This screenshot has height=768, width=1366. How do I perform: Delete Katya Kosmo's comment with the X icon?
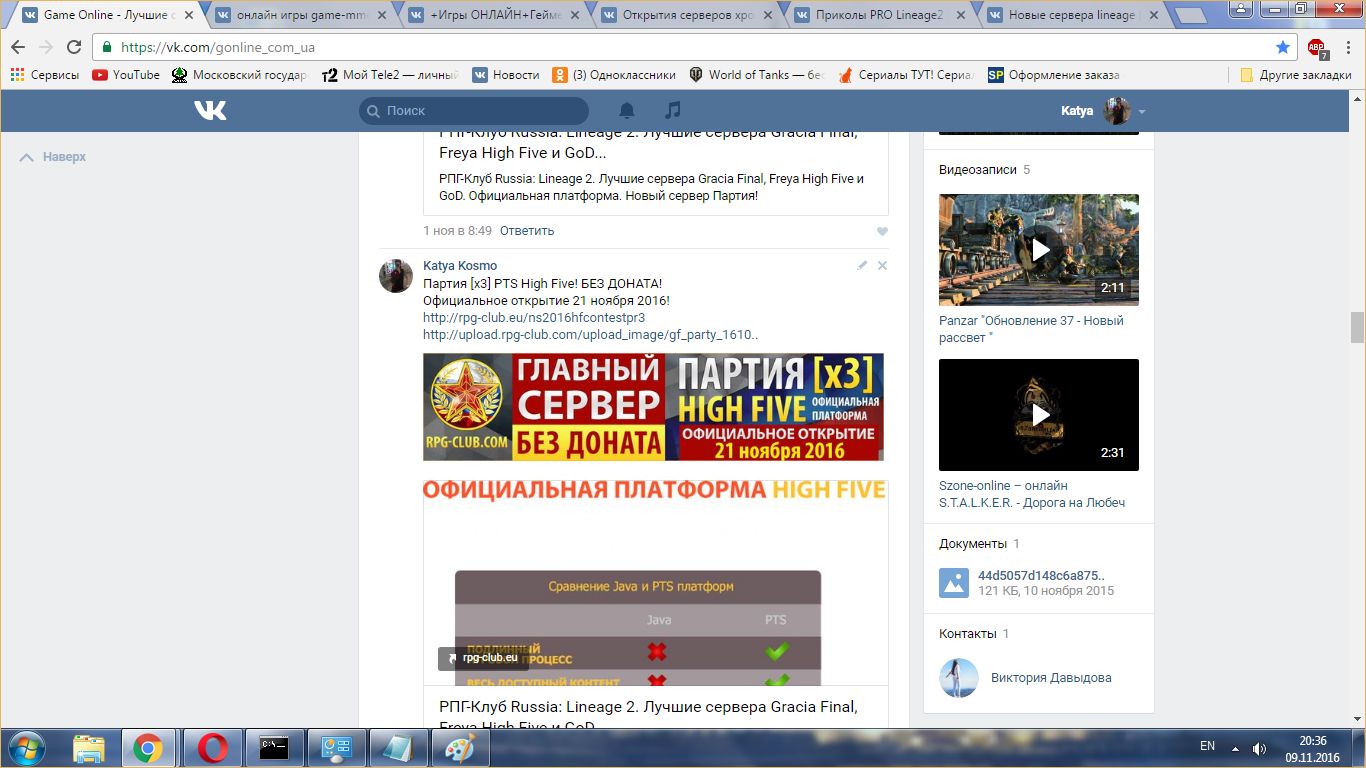882,266
